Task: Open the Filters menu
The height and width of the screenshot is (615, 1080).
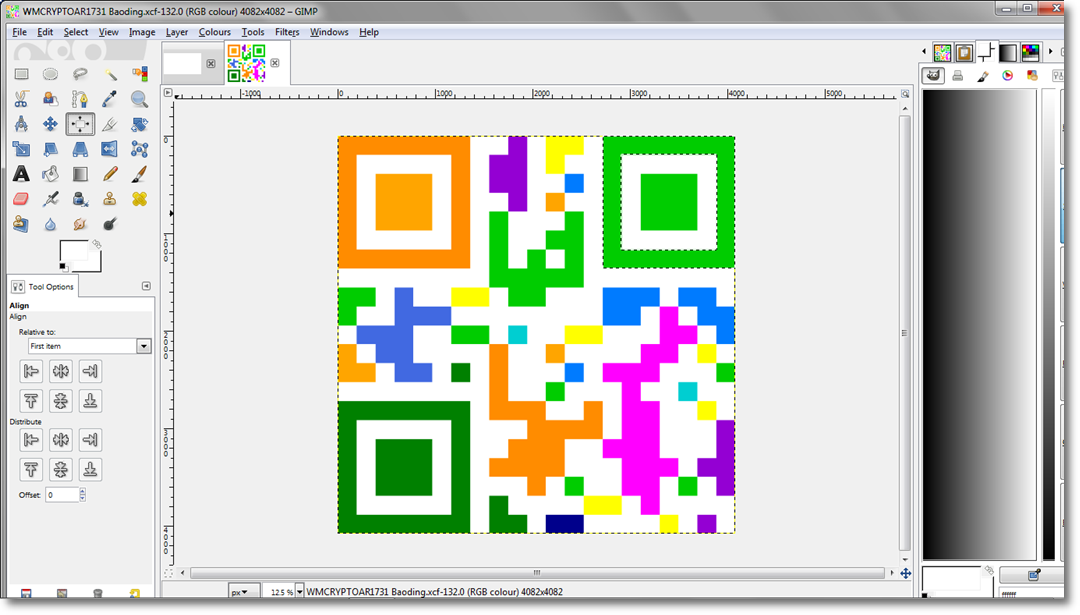Action: click(x=287, y=32)
